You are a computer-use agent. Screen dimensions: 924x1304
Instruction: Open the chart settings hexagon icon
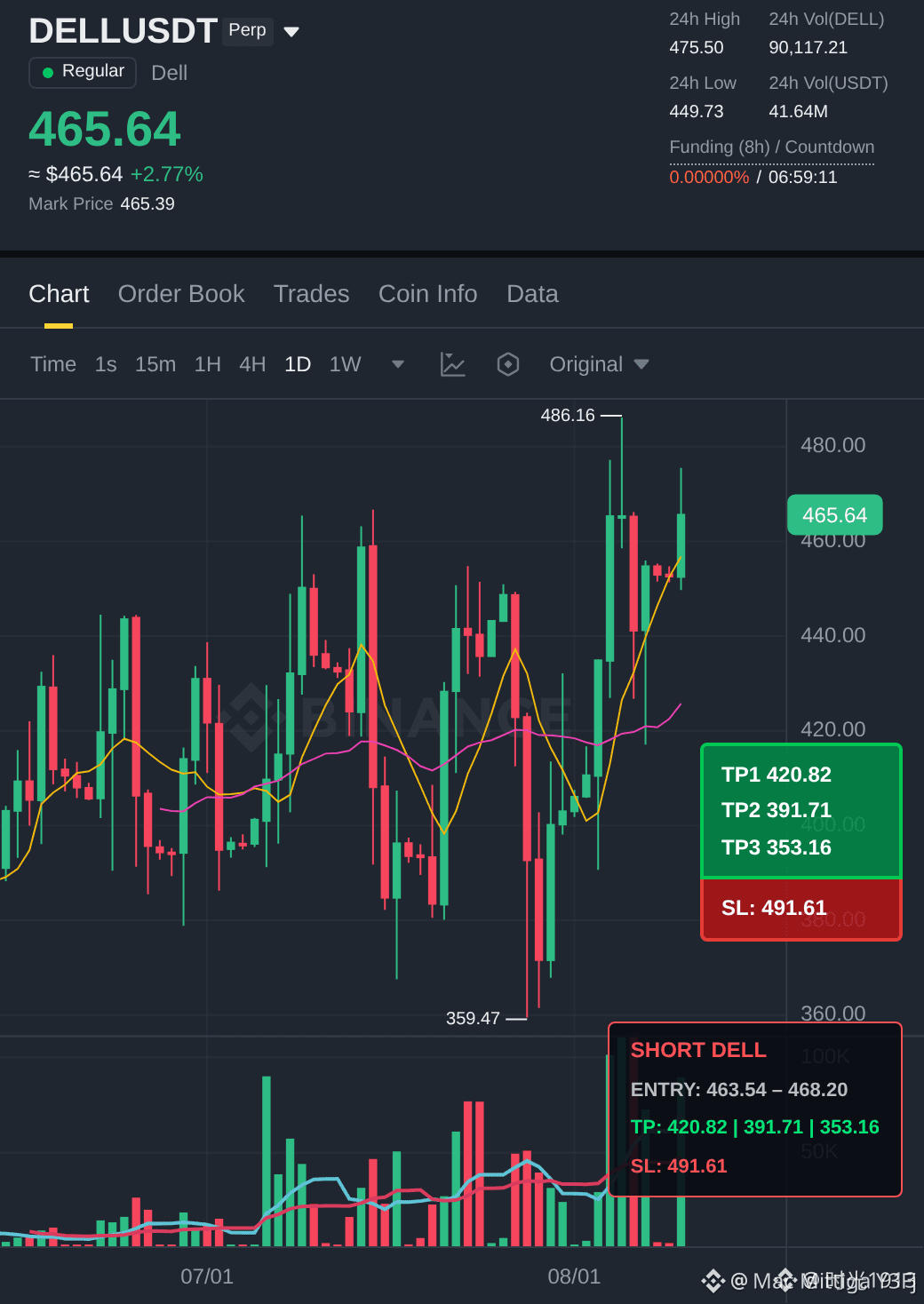click(x=508, y=364)
